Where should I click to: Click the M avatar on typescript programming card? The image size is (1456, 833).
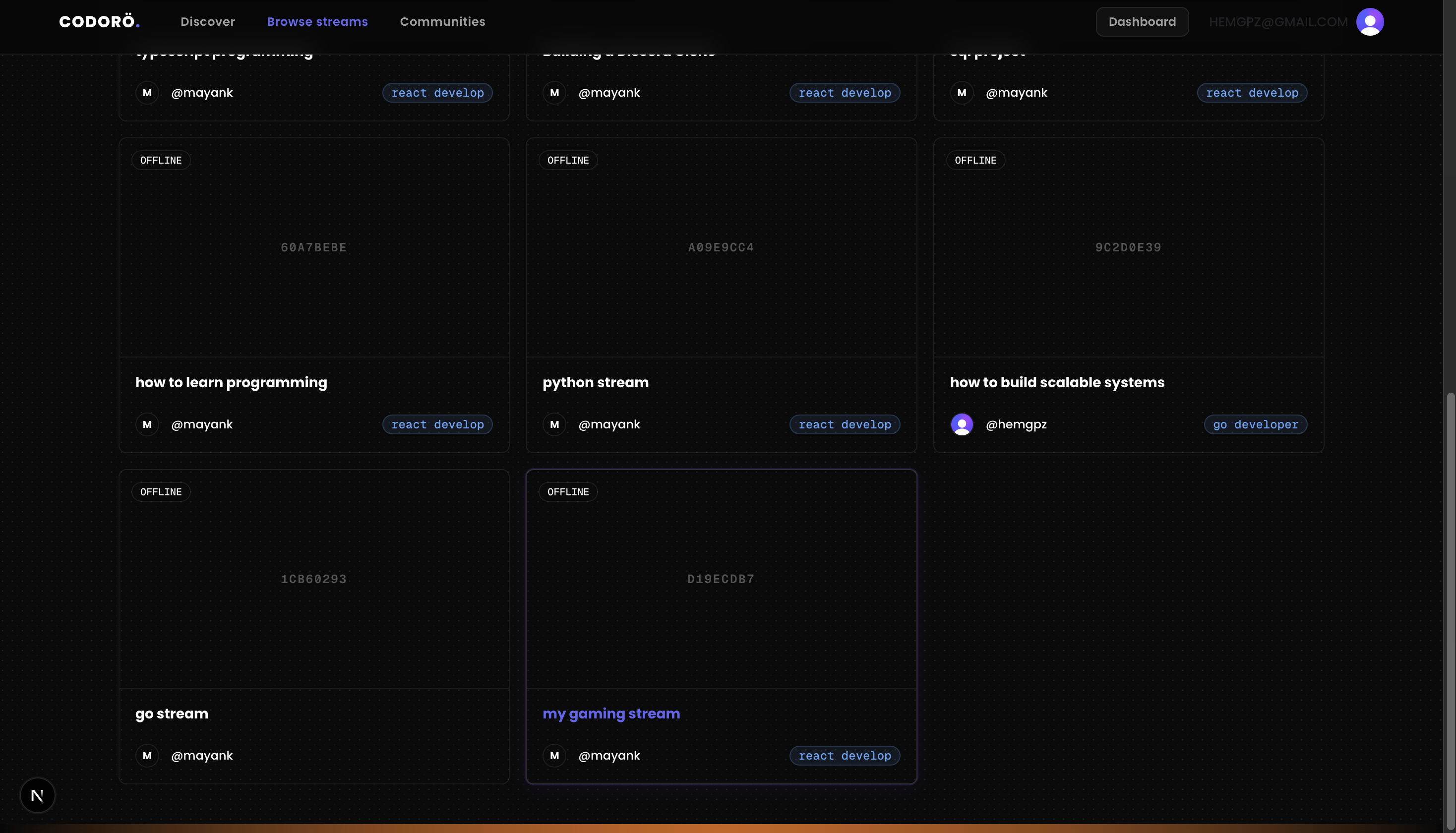coord(147,93)
